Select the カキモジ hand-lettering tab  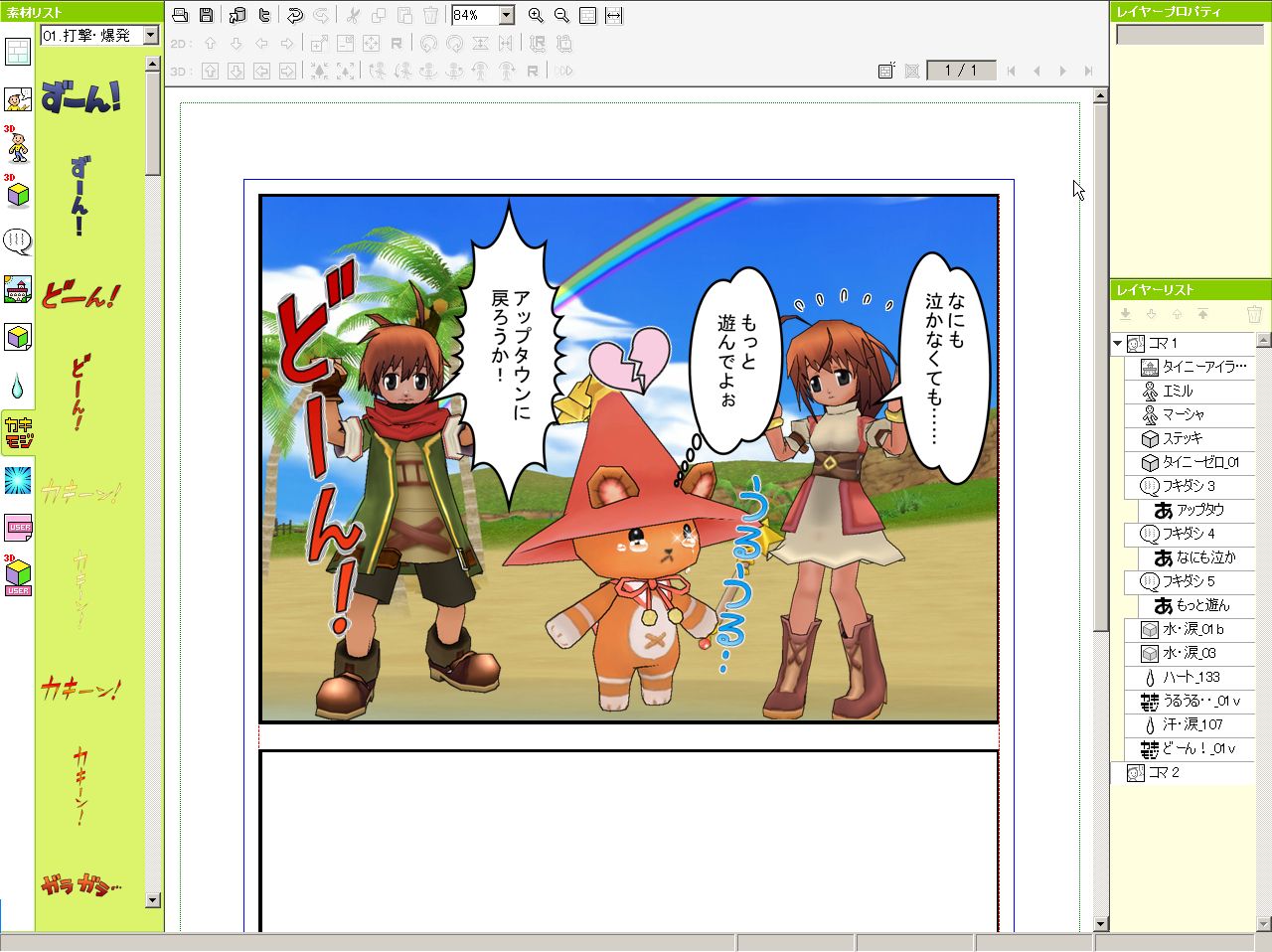pos(18,433)
